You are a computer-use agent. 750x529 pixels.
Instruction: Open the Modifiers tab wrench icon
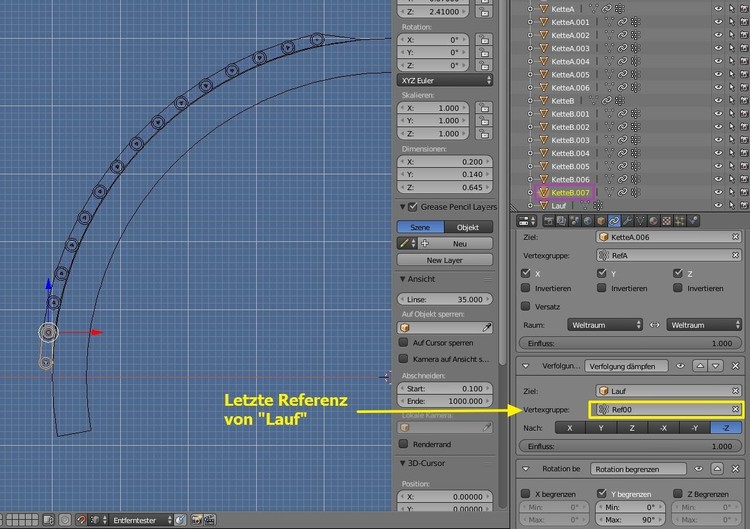pyautogui.click(x=628, y=221)
